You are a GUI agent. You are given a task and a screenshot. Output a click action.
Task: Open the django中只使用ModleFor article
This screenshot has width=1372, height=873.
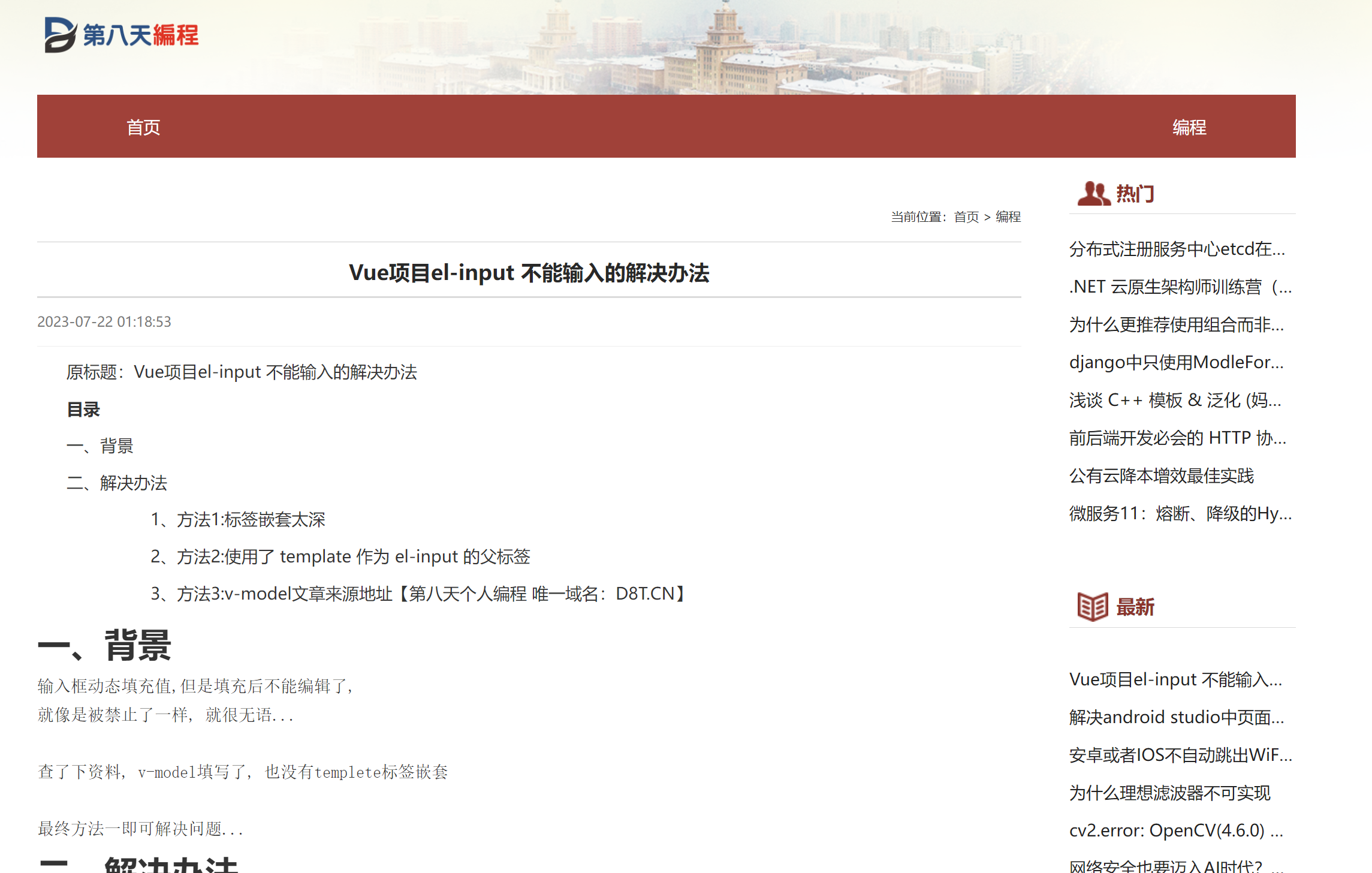click(x=1176, y=363)
